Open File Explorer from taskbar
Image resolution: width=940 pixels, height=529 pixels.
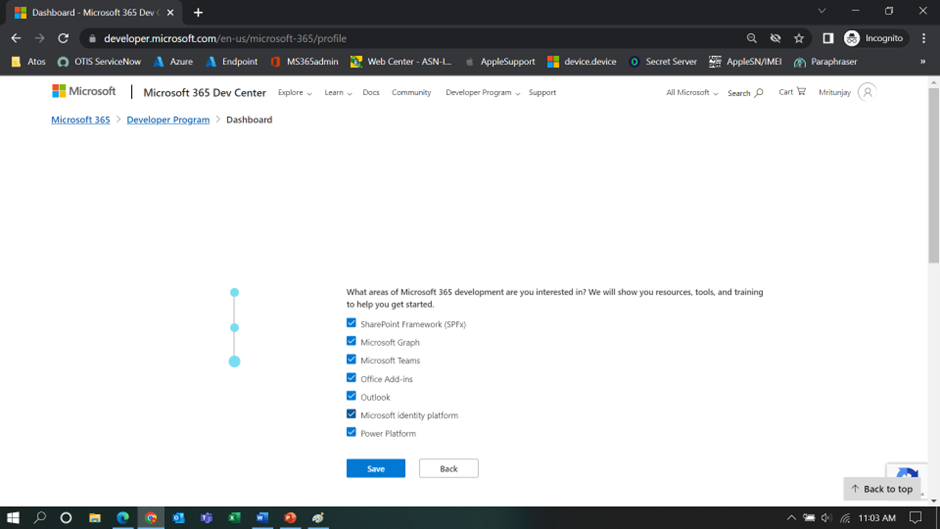tap(95, 518)
